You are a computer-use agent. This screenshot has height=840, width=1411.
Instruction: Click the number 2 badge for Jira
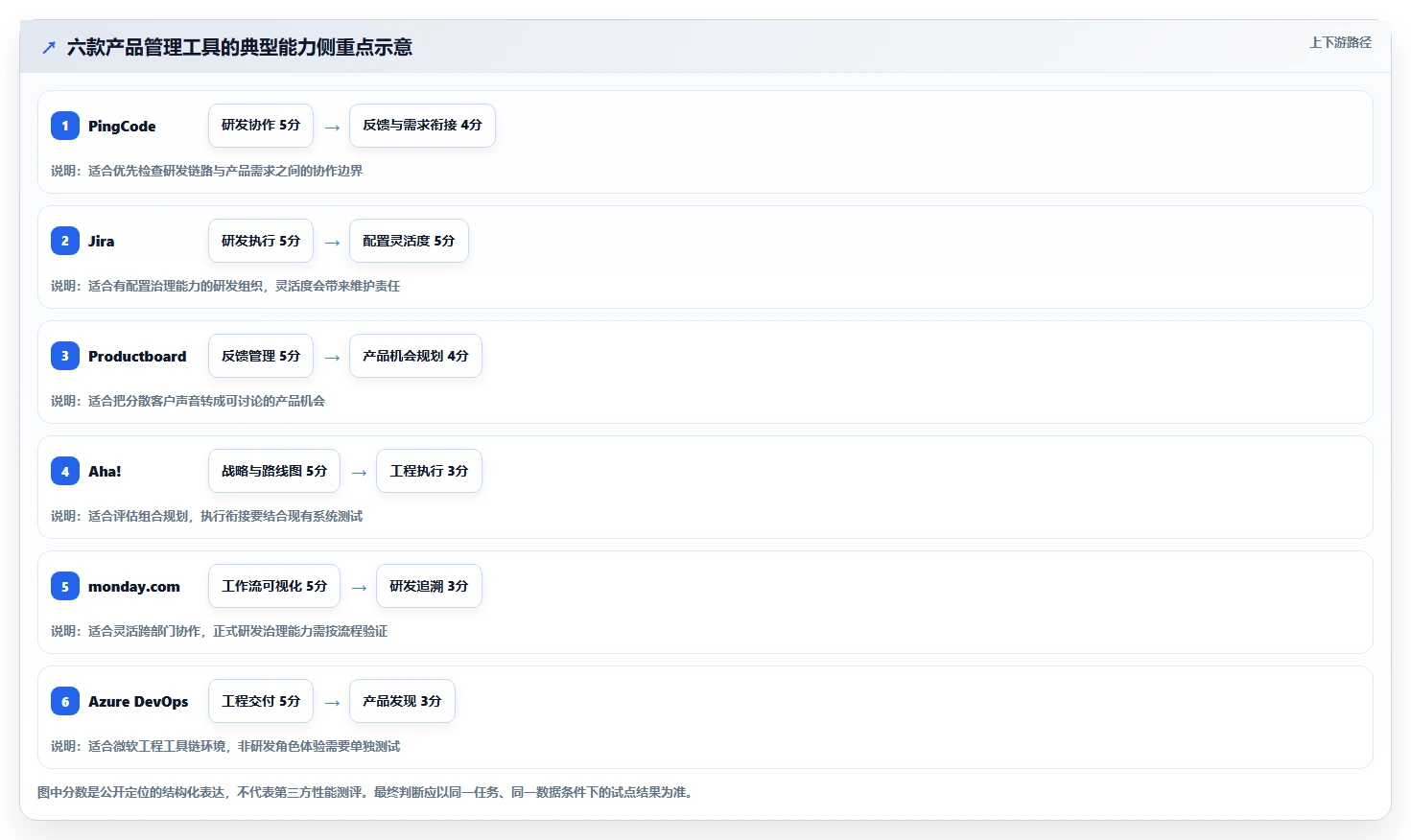click(x=65, y=241)
